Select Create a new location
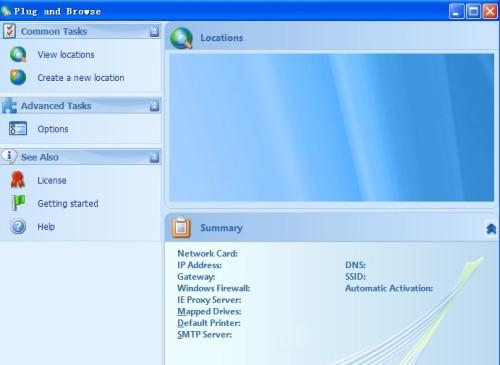The height and width of the screenshot is (365, 500). click(81, 78)
